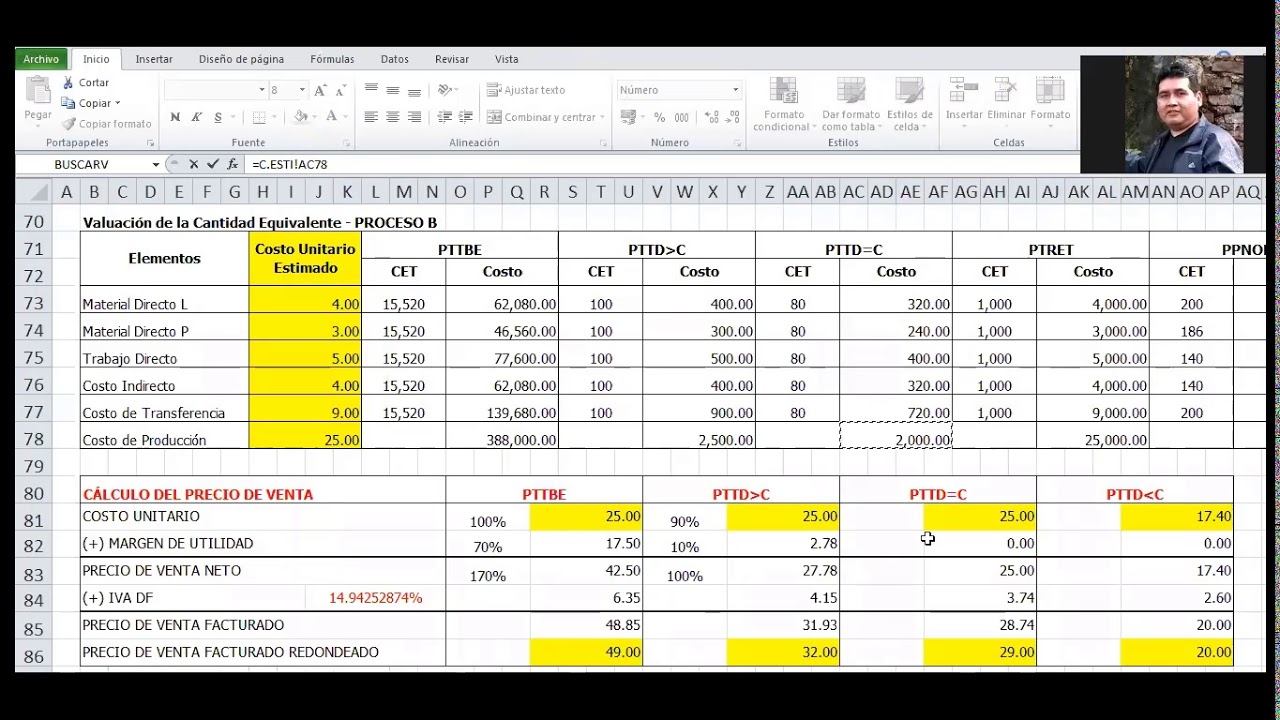Toggle Combinar y centrar for selected cells
This screenshot has height=720, width=1280.
540,117
